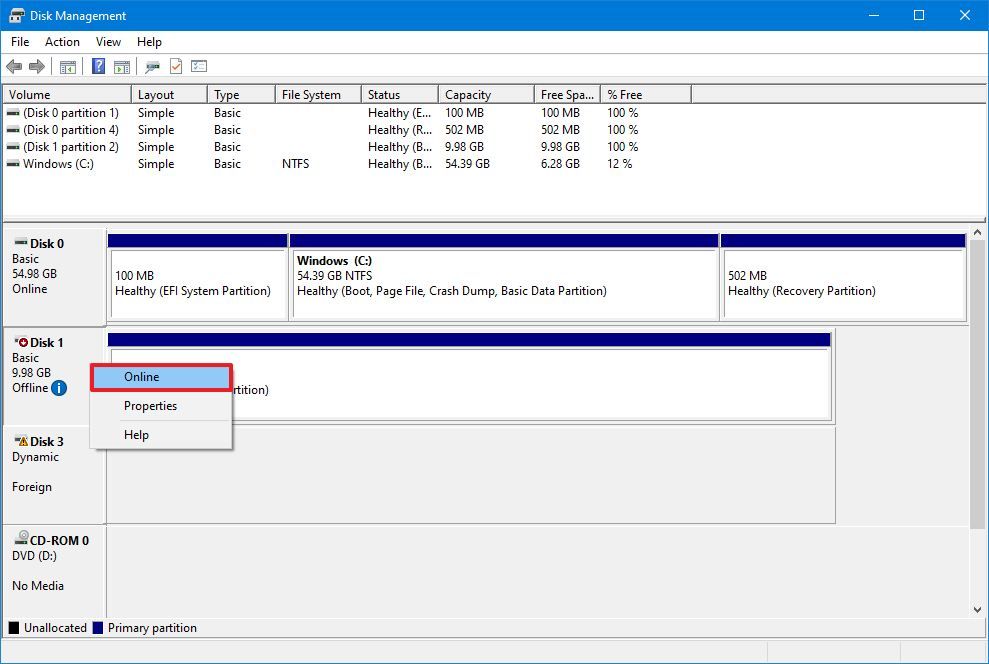Viewport: 989px width, 664px height.
Task: Click the 502 MB Recovery Partition block
Action: pos(843,277)
